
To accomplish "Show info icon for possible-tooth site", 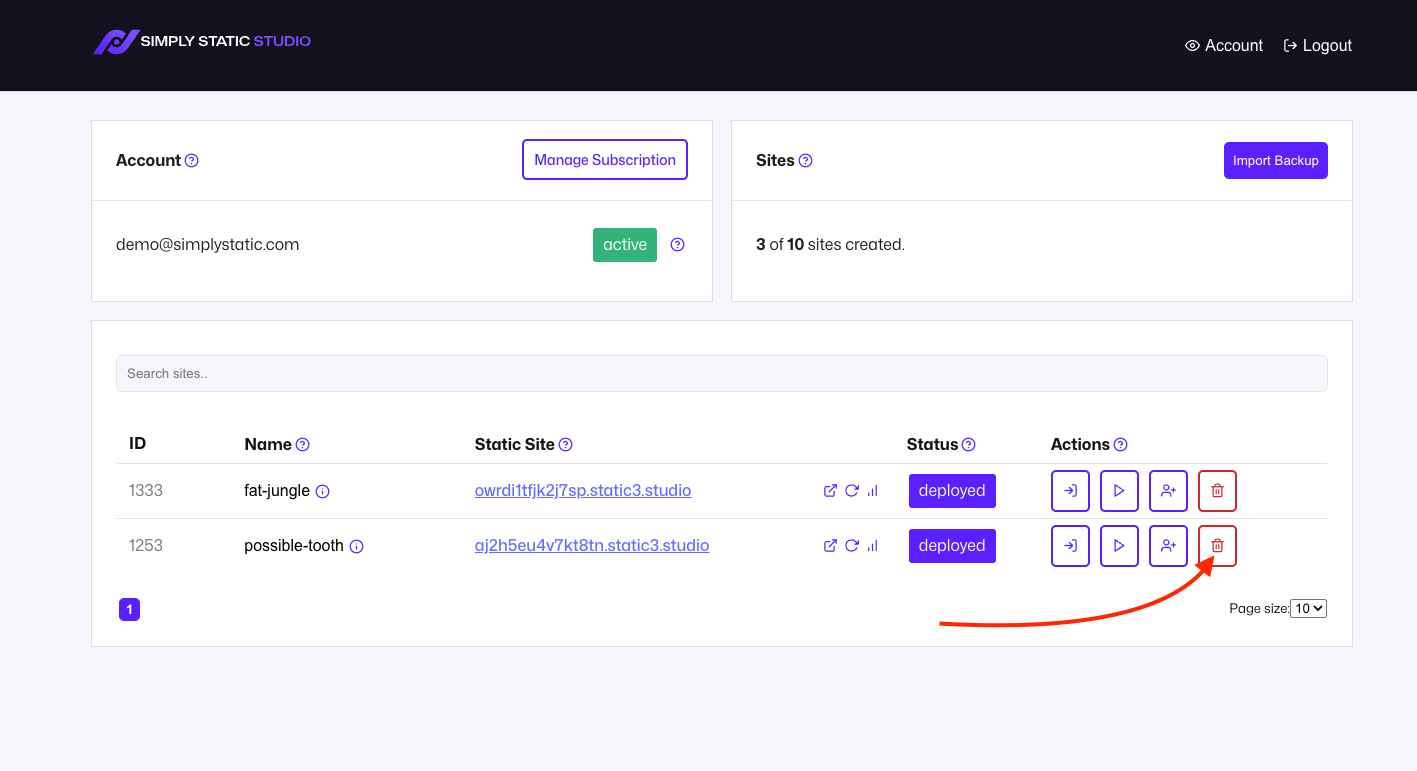I will coord(357,547).
